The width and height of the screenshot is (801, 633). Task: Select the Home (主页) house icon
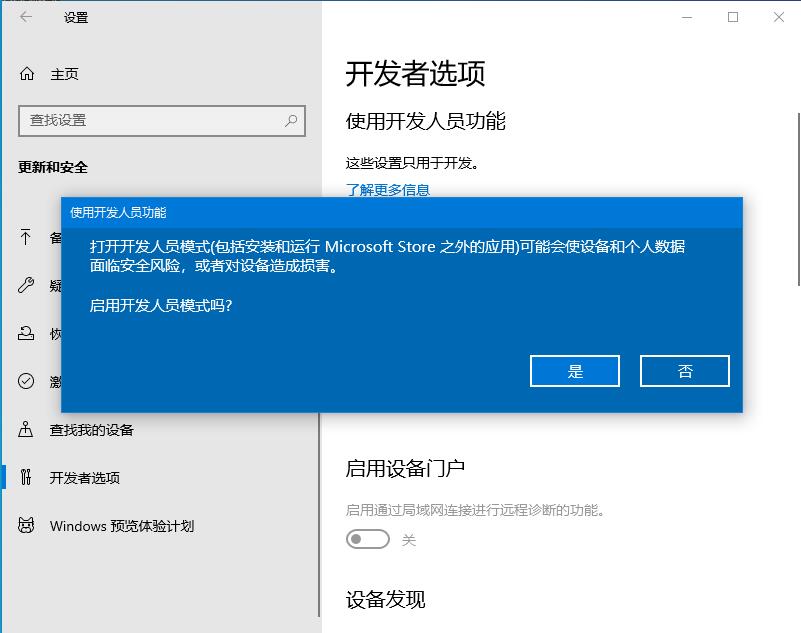25,74
